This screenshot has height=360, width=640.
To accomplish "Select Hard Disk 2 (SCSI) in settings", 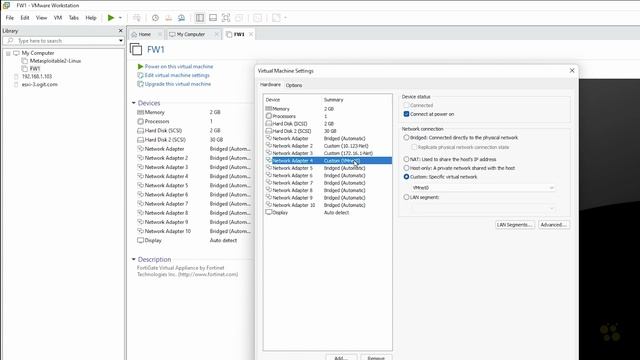I will pyautogui.click(x=328, y=131).
